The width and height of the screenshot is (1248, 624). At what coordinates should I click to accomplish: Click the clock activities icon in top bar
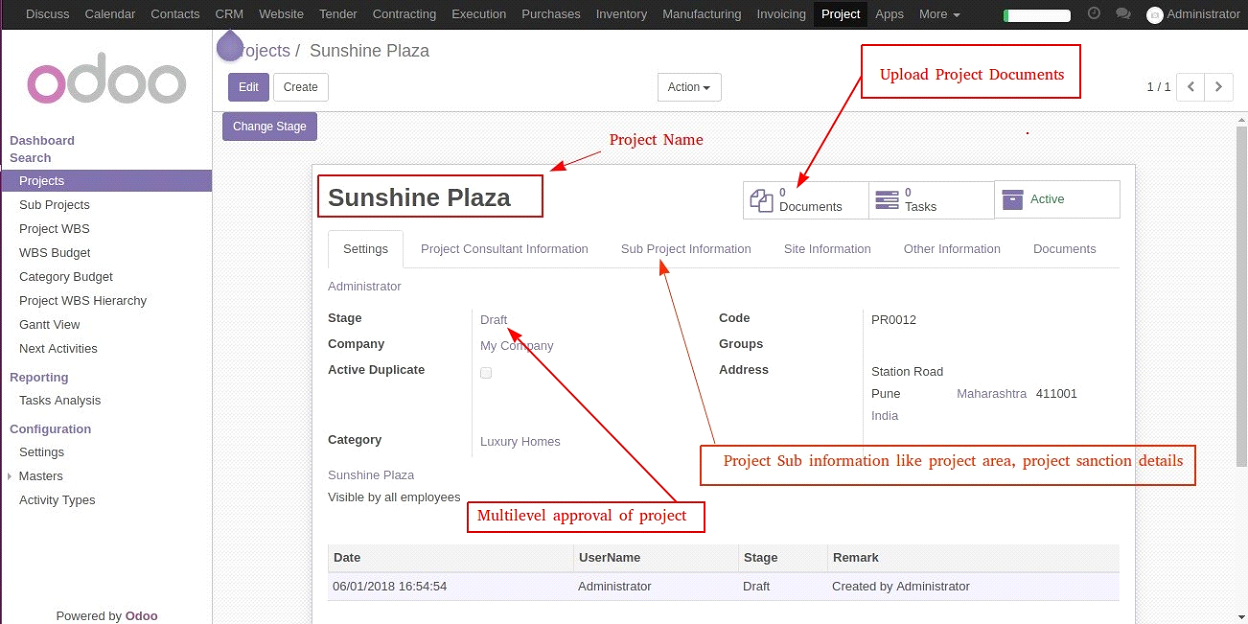[1094, 14]
